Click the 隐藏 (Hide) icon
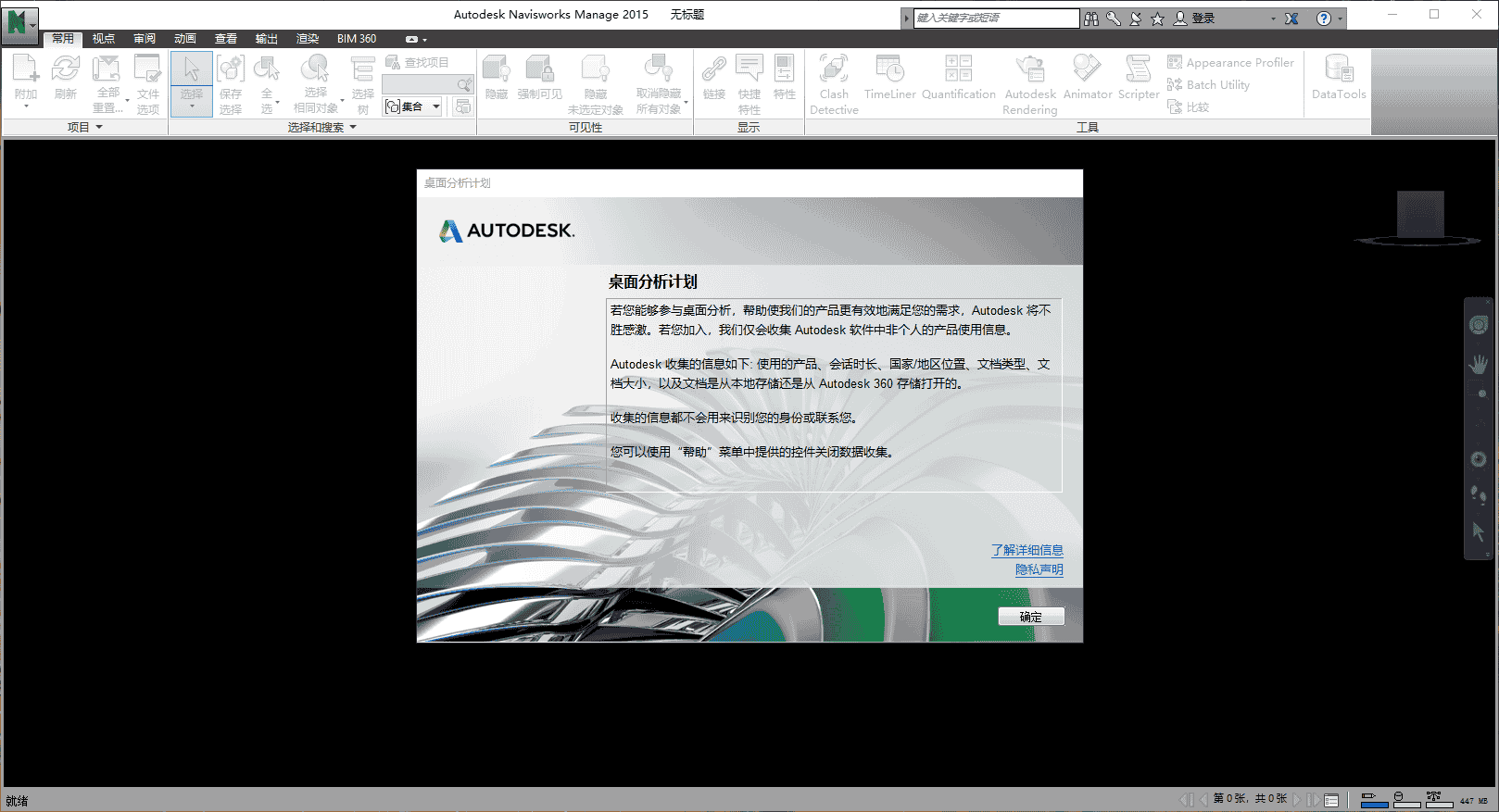Screen dimensions: 1499x812 click(497, 69)
